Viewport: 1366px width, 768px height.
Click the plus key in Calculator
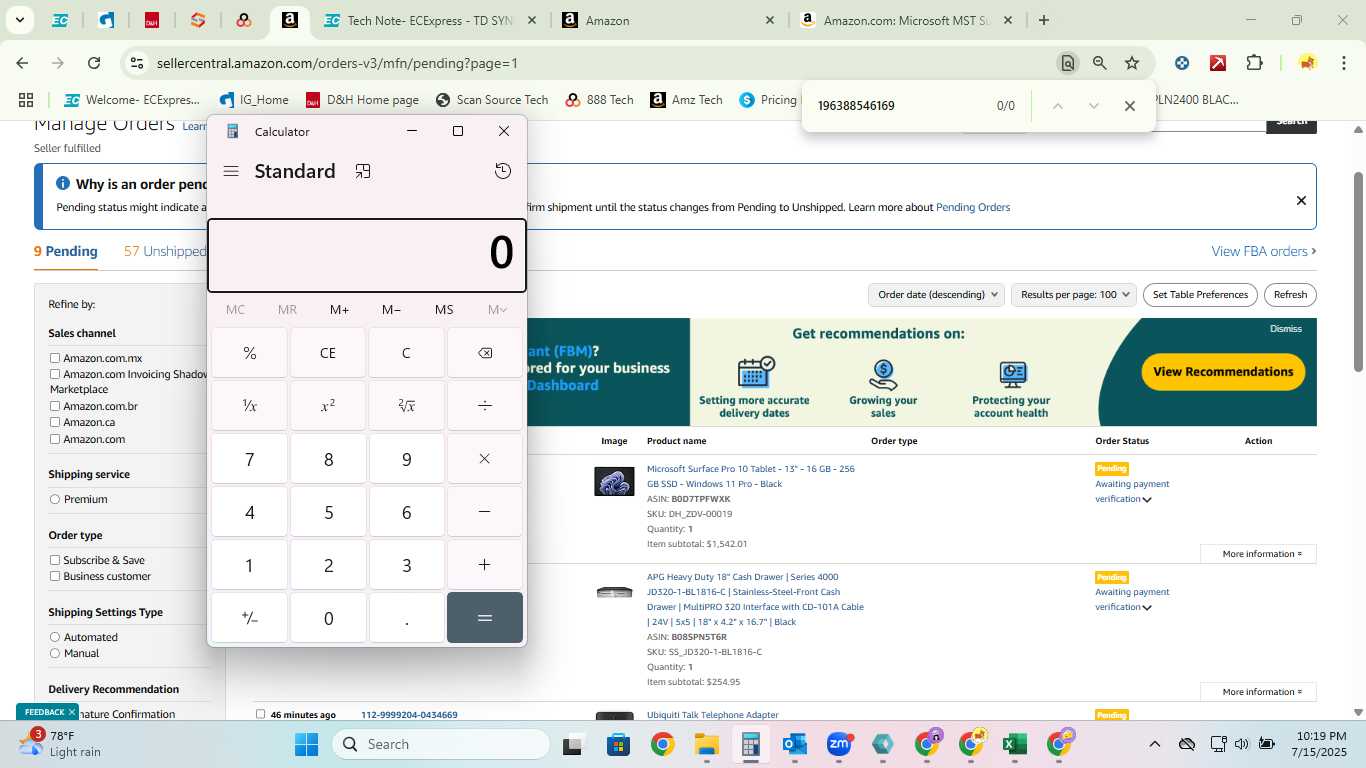(x=485, y=565)
